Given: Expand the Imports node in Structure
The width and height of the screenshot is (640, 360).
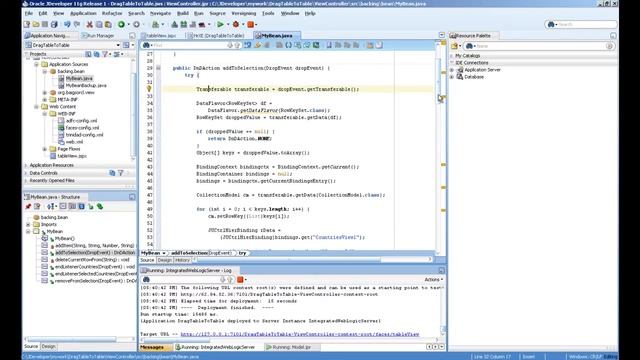Looking at the screenshot, I should point(28,224).
